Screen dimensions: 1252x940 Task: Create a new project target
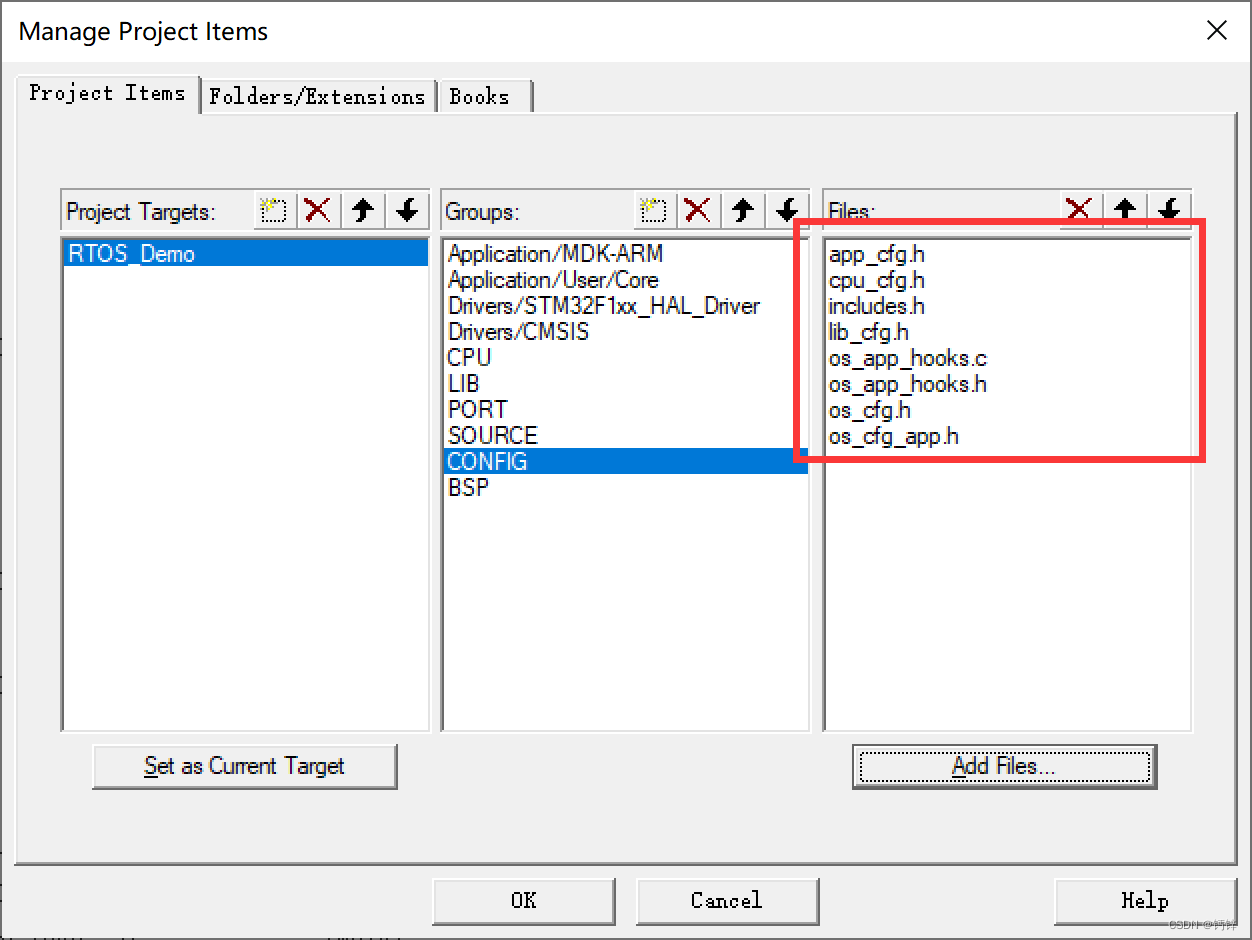click(x=274, y=210)
